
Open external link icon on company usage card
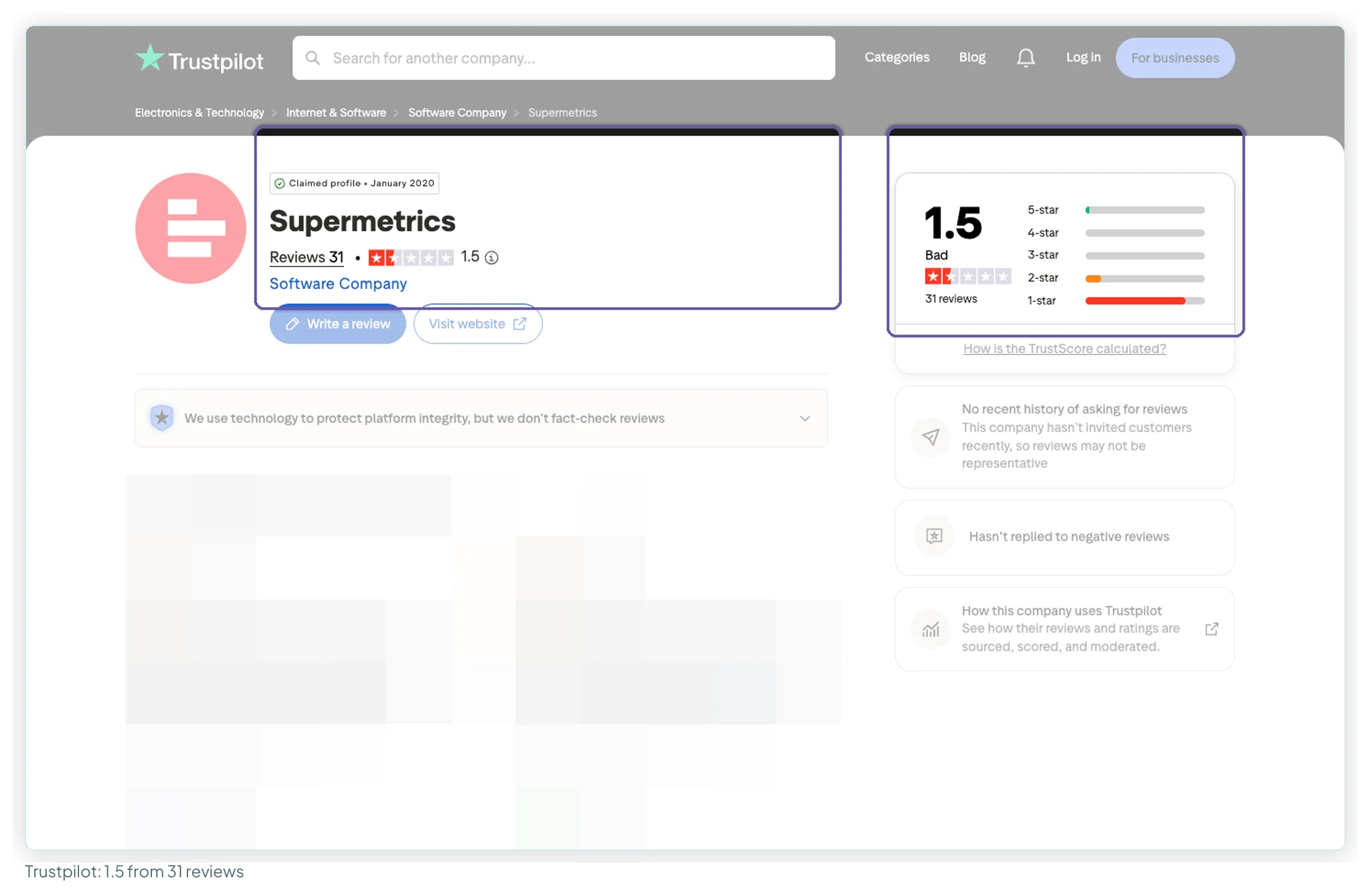tap(1212, 629)
